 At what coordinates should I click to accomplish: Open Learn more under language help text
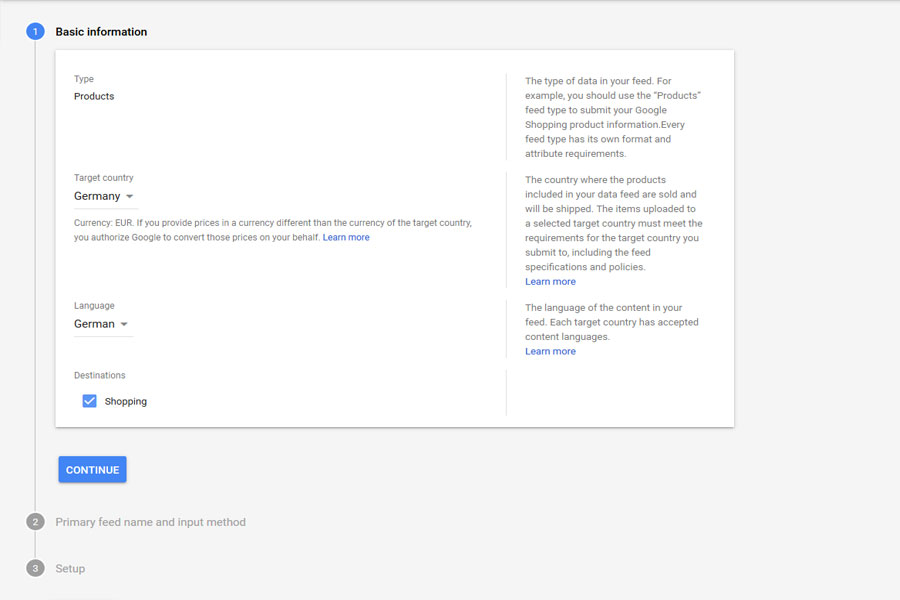point(550,351)
